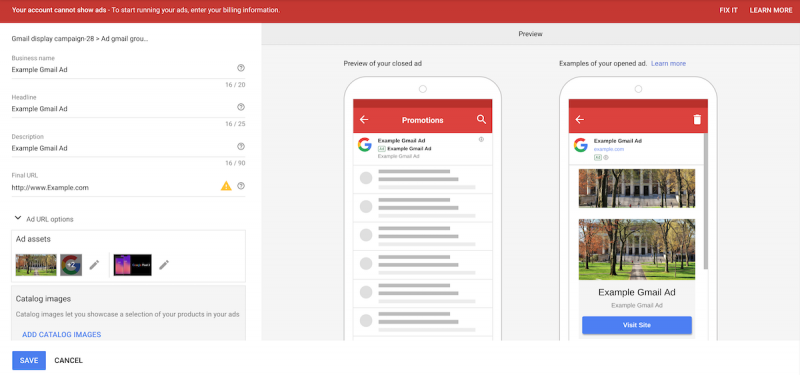Click 'Promotions' title in closed ad preview
Screen dimensions: 800x375
[422, 120]
